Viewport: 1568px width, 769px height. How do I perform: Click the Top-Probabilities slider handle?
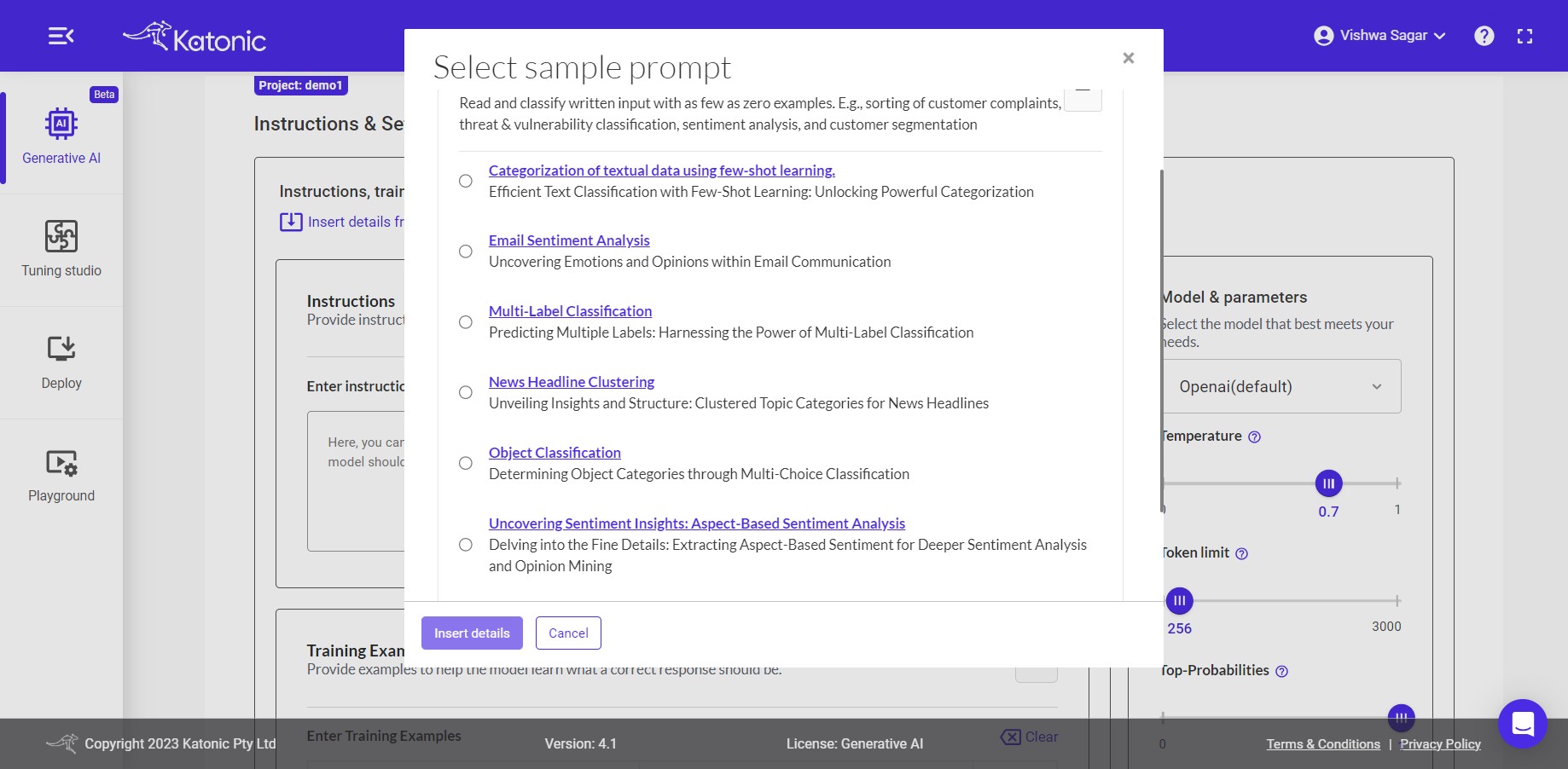(x=1401, y=718)
